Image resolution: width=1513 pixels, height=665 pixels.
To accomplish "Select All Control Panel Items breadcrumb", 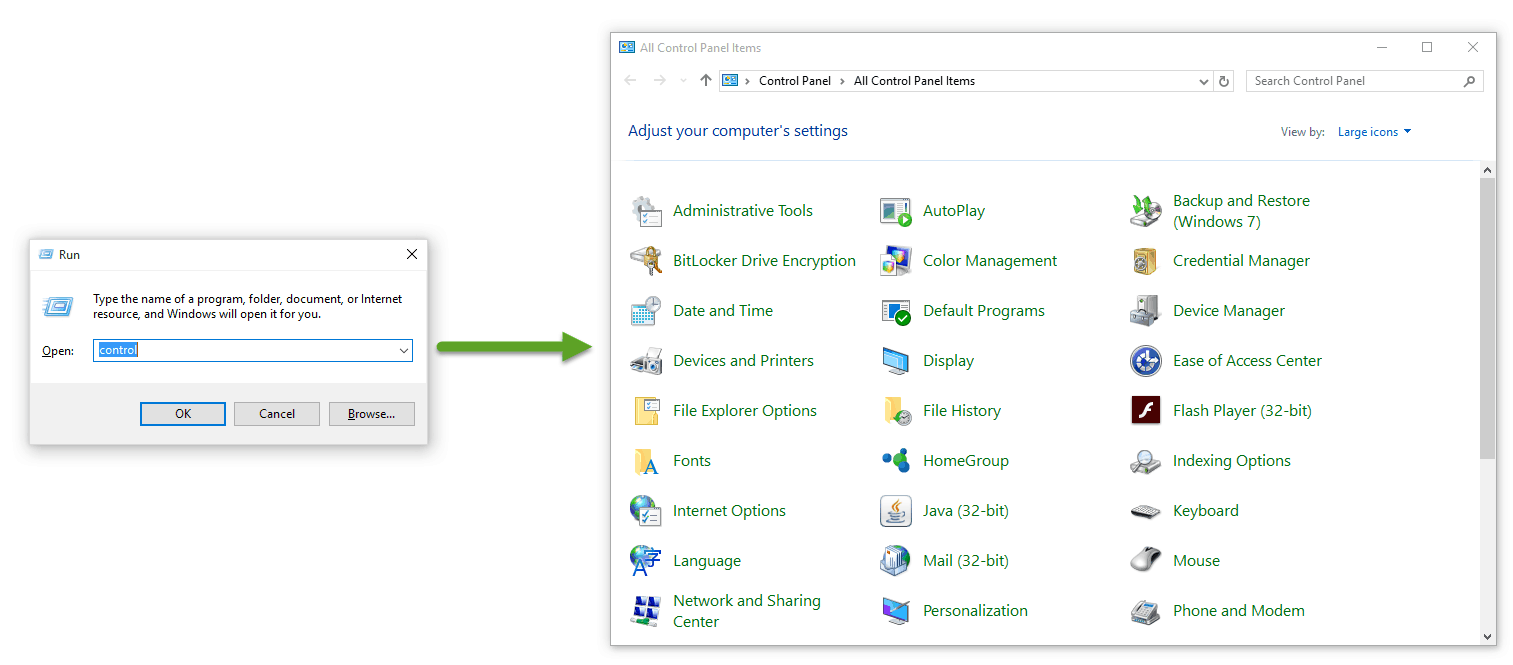I will point(913,81).
